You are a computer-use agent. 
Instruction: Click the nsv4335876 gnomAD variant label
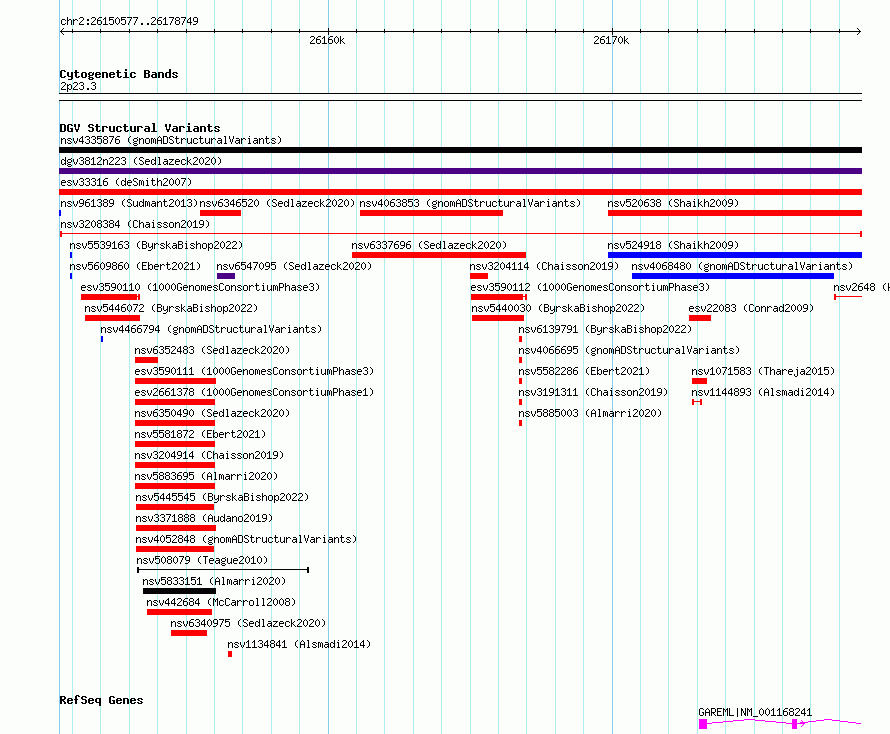171,140
